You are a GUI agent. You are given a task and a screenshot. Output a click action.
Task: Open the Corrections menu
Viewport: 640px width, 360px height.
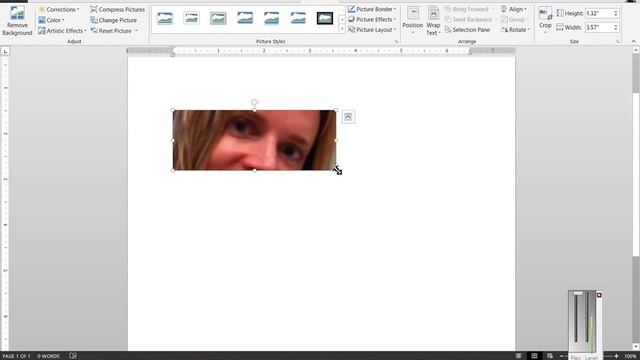point(59,9)
